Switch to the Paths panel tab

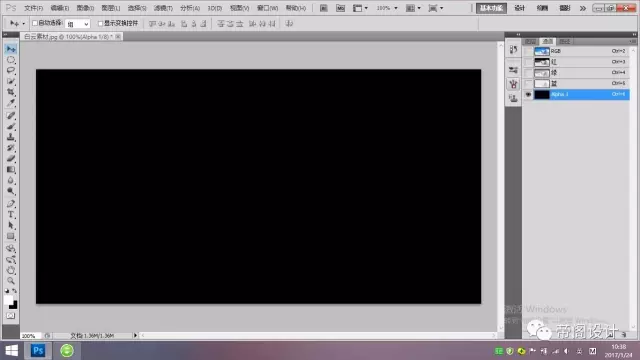click(564, 41)
